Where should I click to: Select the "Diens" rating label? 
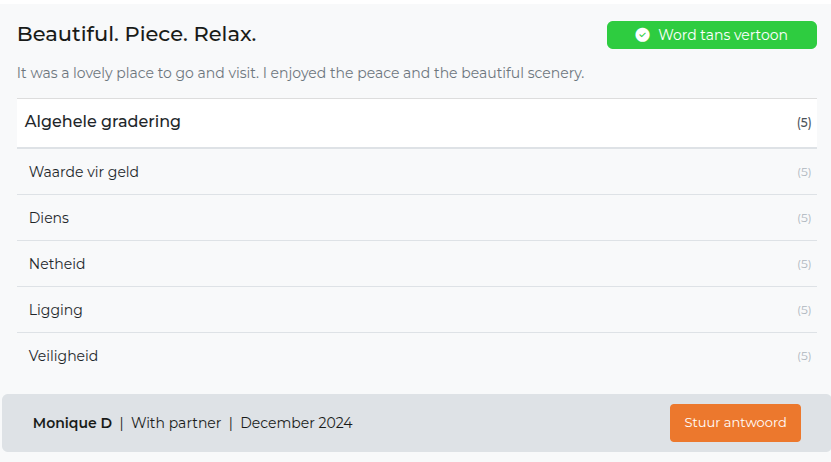click(x=49, y=218)
